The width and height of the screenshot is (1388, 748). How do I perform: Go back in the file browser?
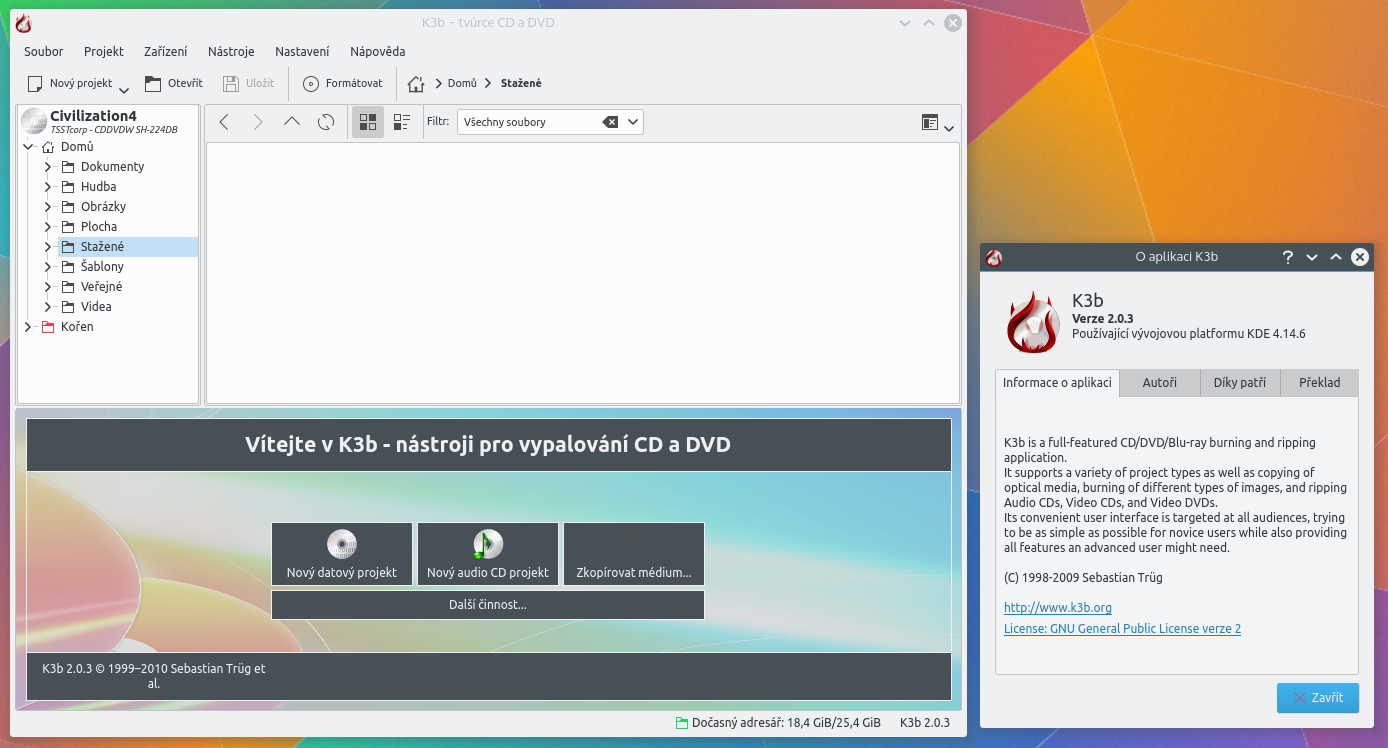point(224,122)
